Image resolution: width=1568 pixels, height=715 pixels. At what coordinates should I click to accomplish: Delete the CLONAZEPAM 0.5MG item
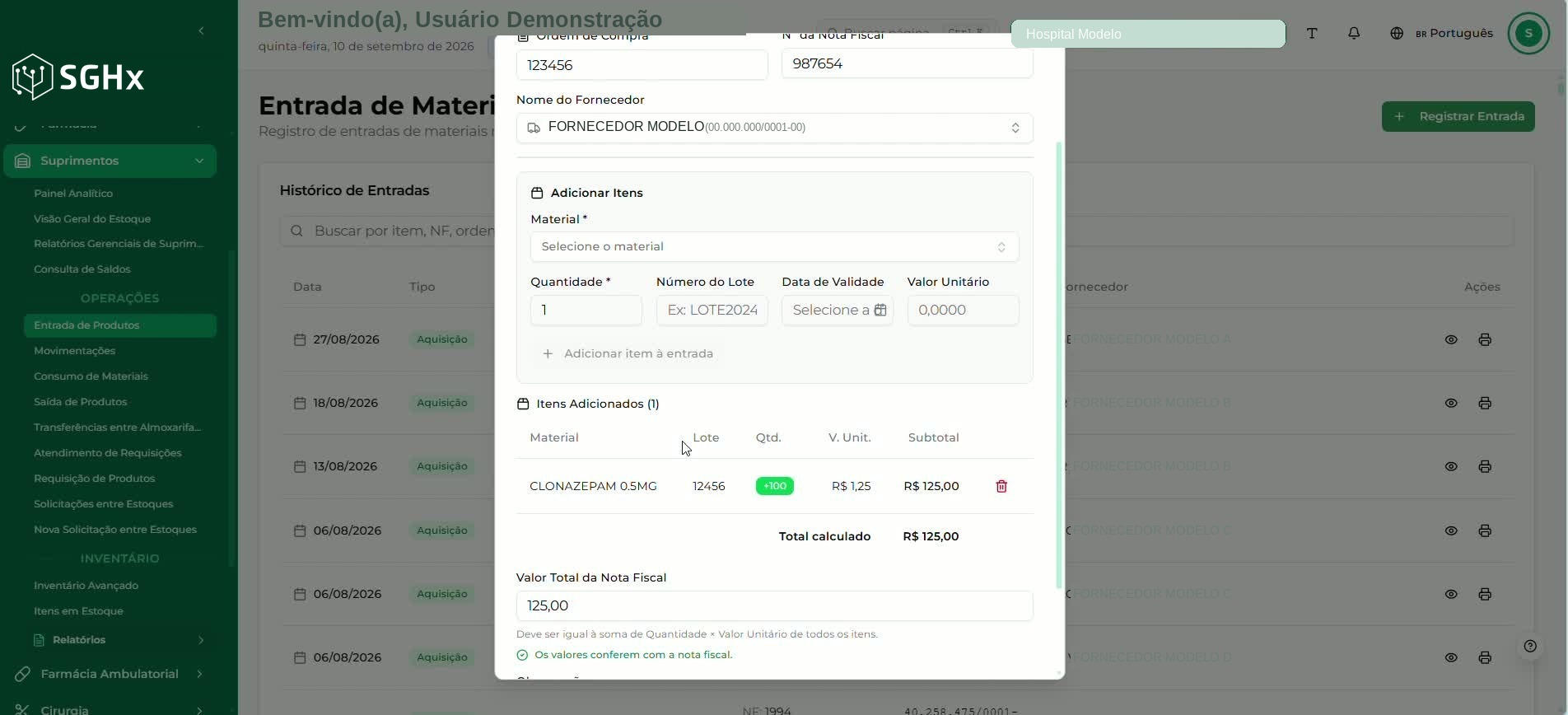1001,486
